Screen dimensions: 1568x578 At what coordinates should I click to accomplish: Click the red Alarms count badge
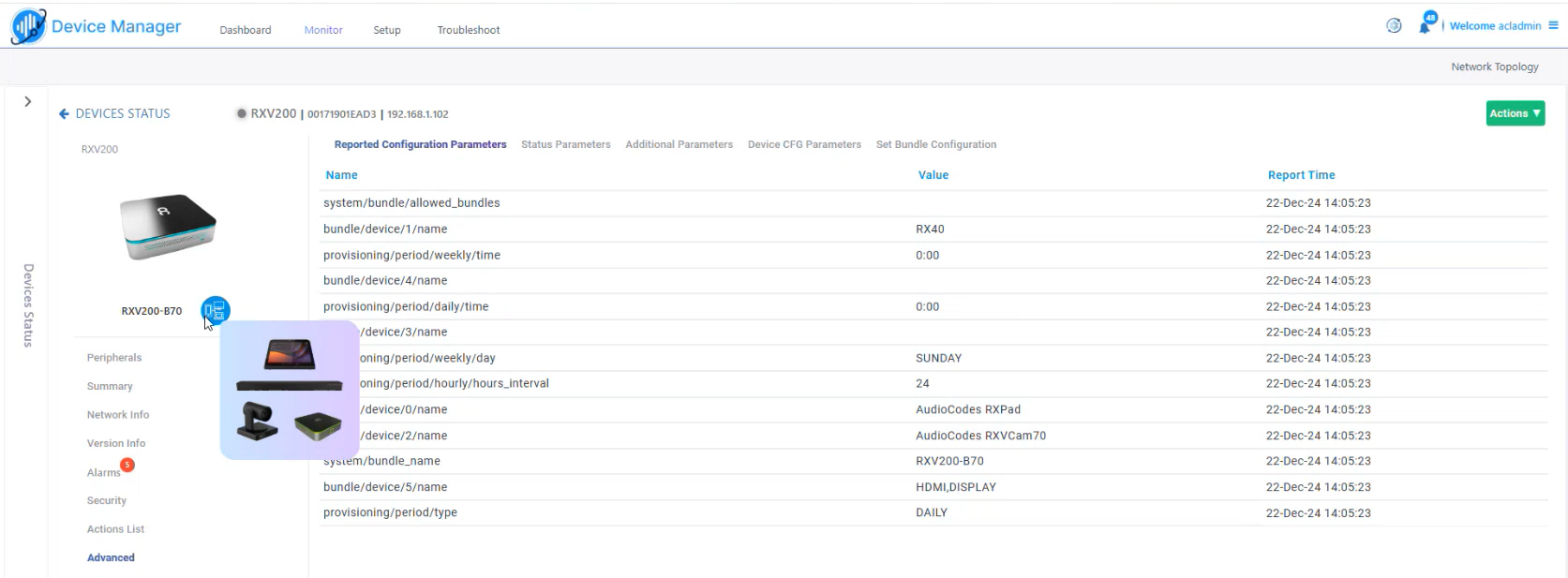[127, 465]
